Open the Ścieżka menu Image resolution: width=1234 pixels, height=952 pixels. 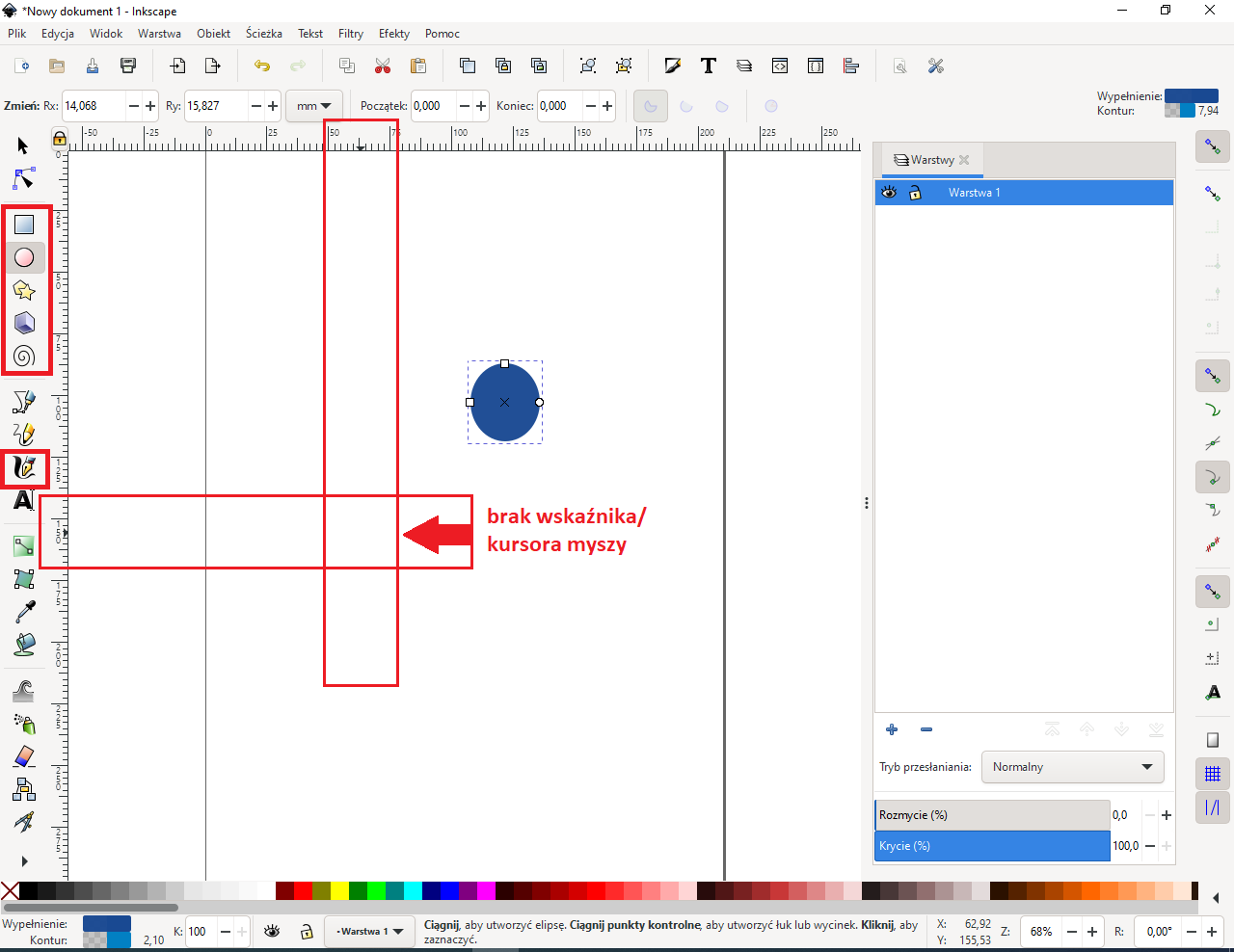click(263, 34)
